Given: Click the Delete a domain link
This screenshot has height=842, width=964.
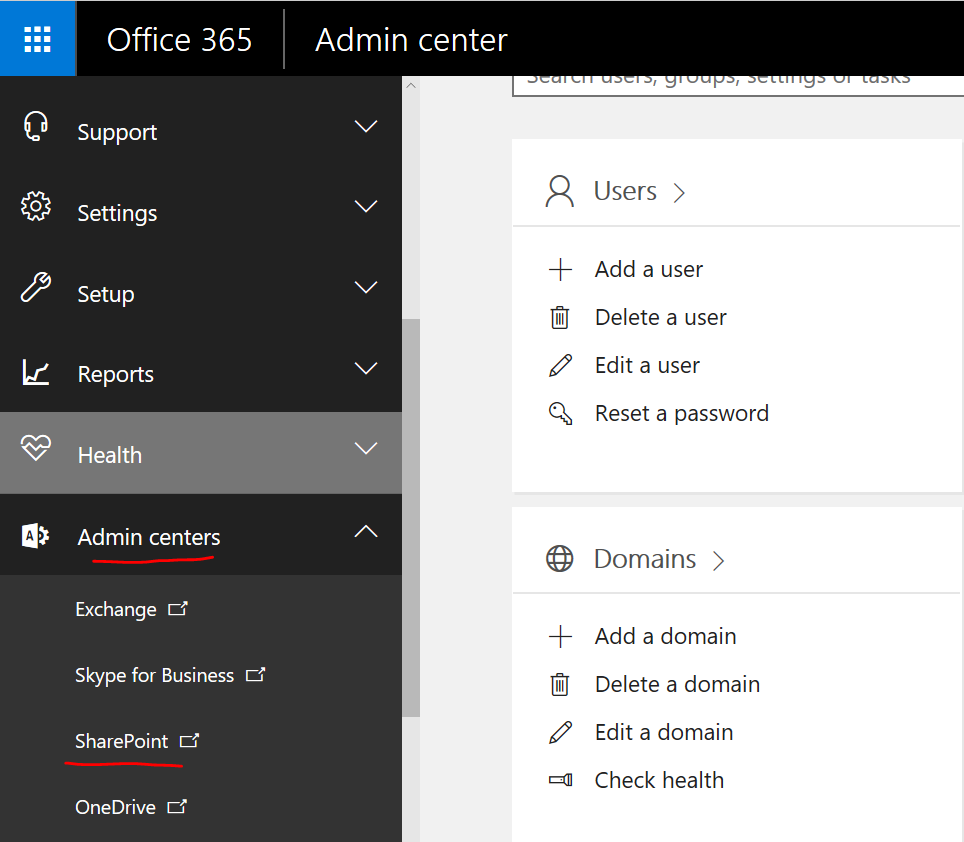Looking at the screenshot, I should click(677, 684).
